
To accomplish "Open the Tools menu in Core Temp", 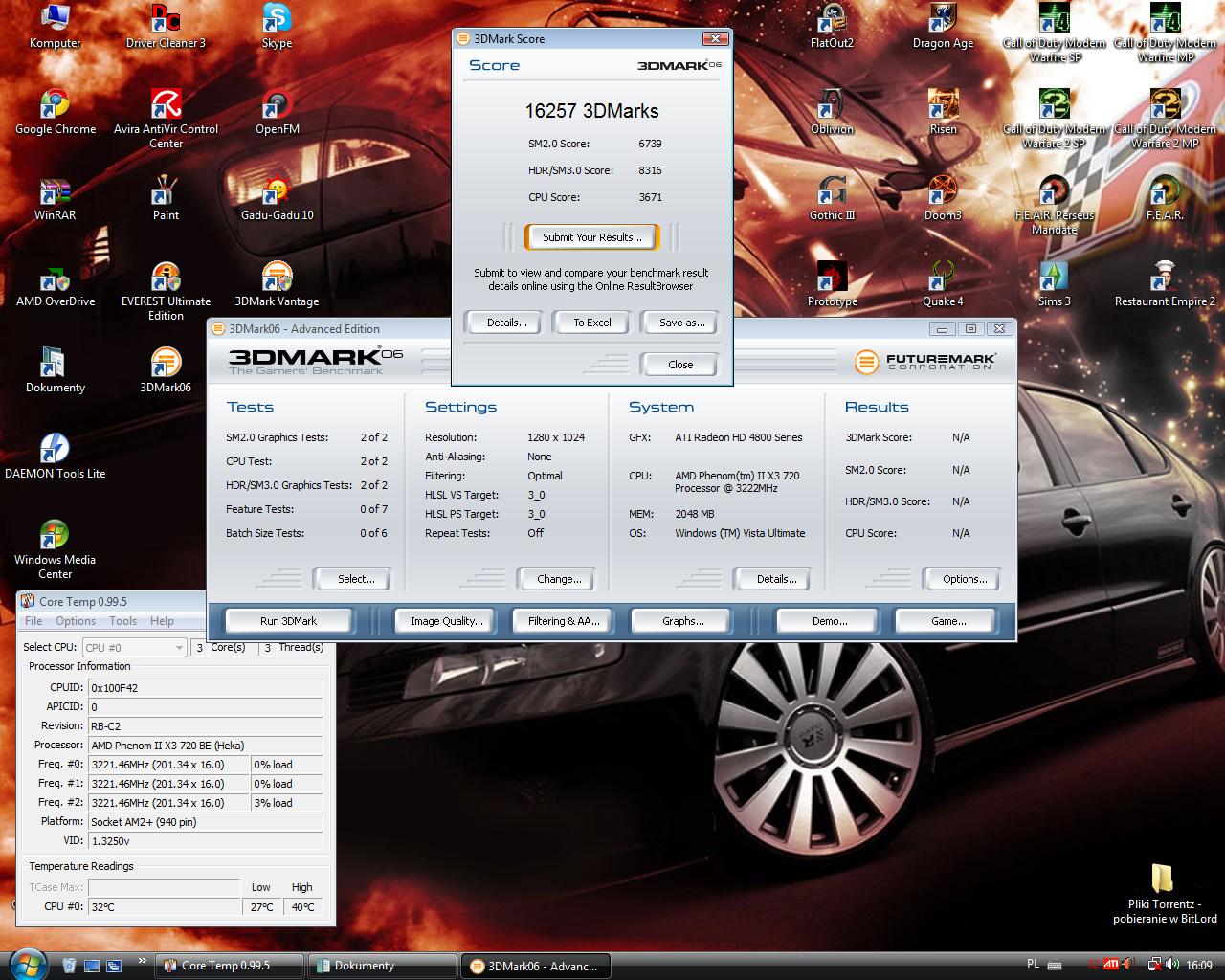I will point(122,621).
